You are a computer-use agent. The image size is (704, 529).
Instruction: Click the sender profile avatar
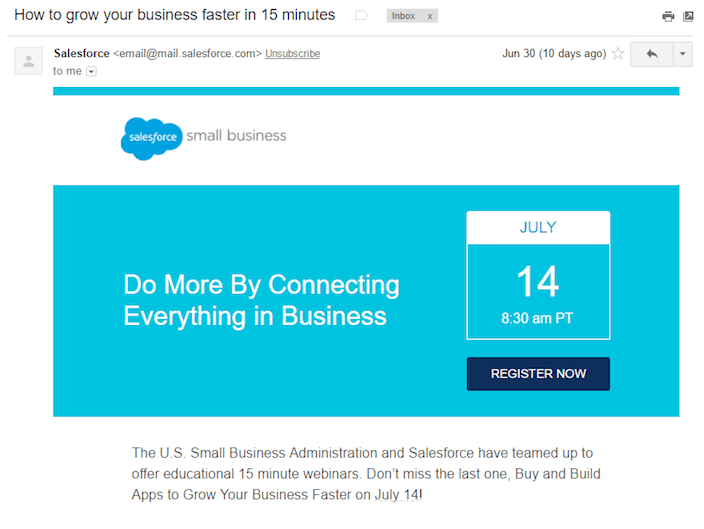point(29,61)
